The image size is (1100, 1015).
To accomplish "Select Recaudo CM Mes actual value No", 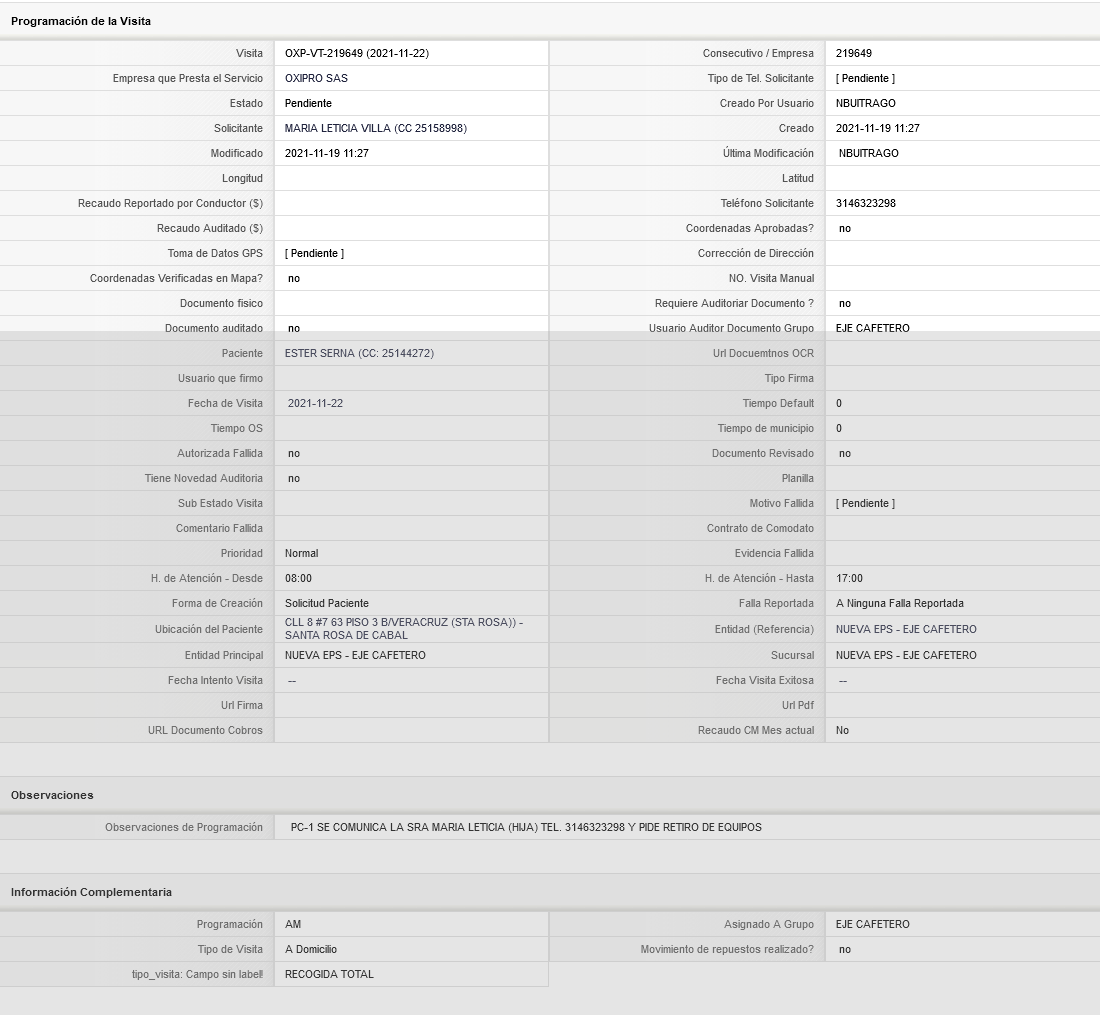I will [x=842, y=730].
